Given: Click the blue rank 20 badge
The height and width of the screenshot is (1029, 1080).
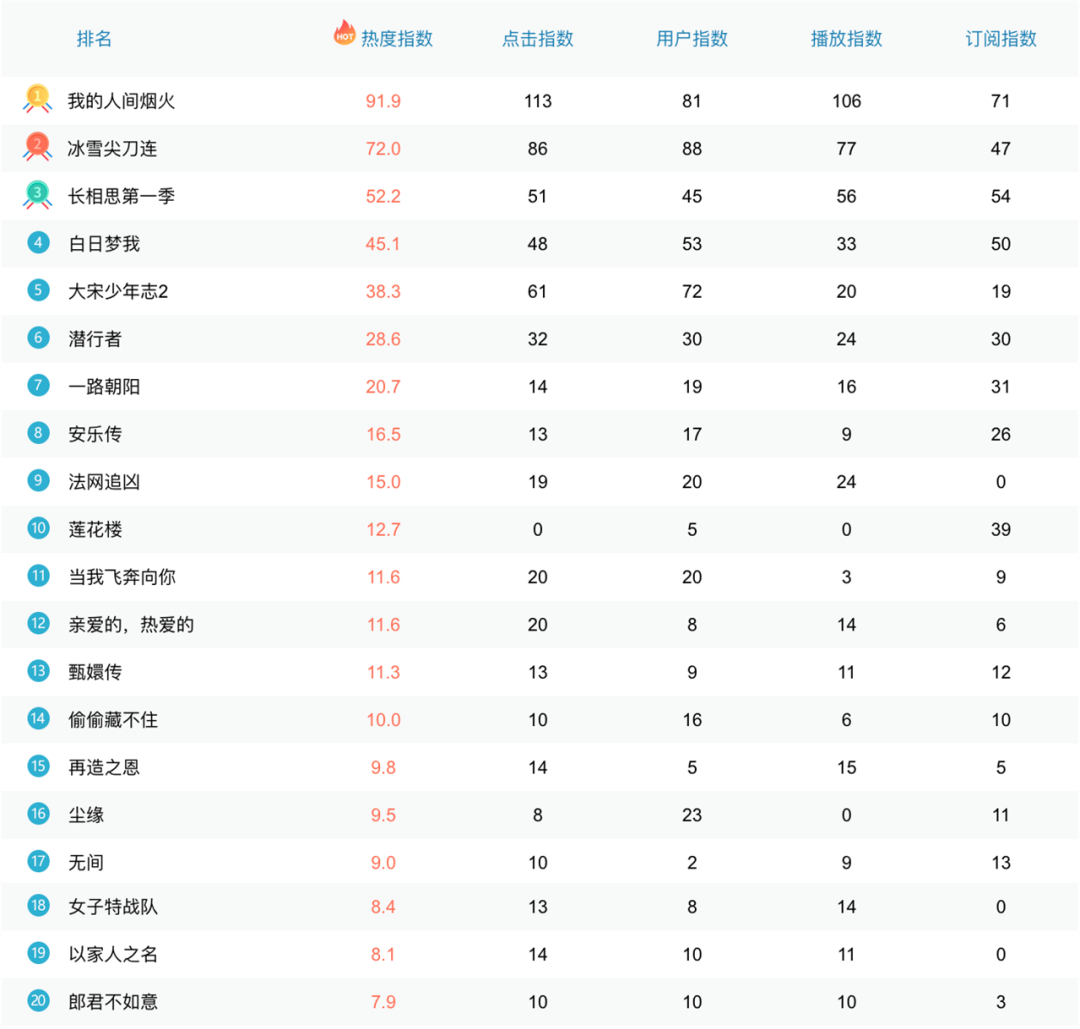Looking at the screenshot, I should click(x=38, y=1001).
